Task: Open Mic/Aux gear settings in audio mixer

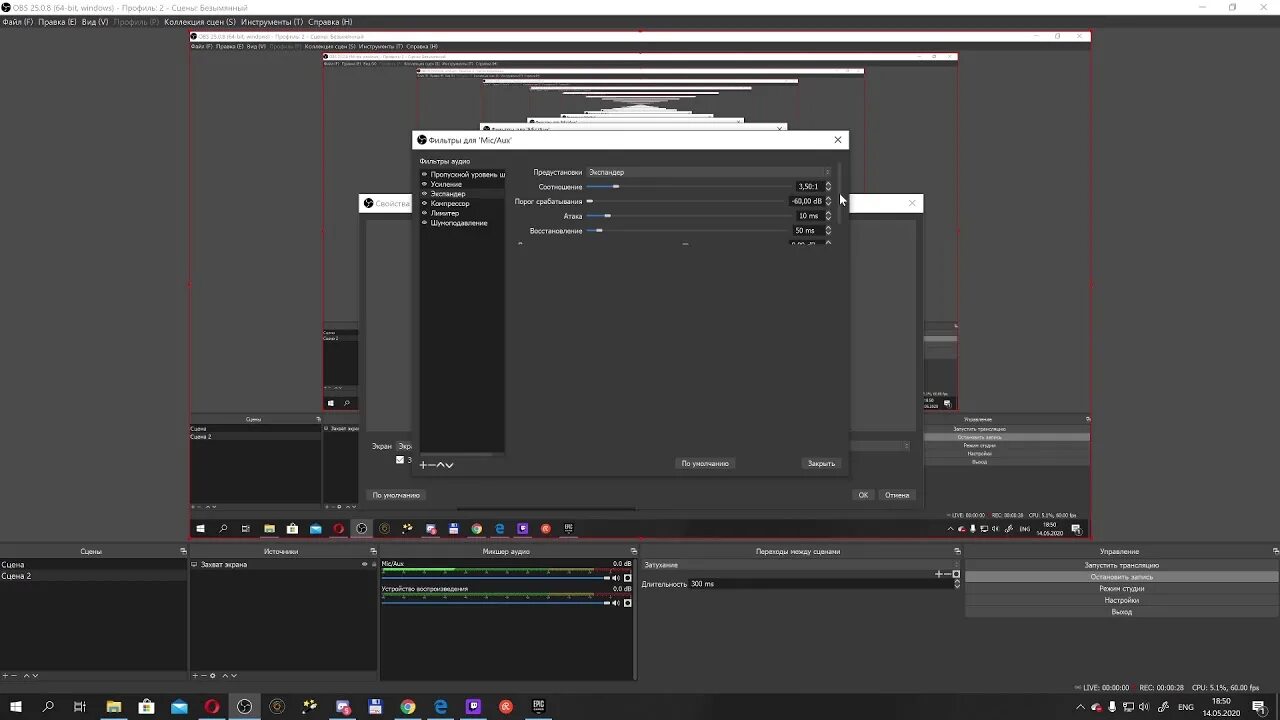Action: pos(627,578)
